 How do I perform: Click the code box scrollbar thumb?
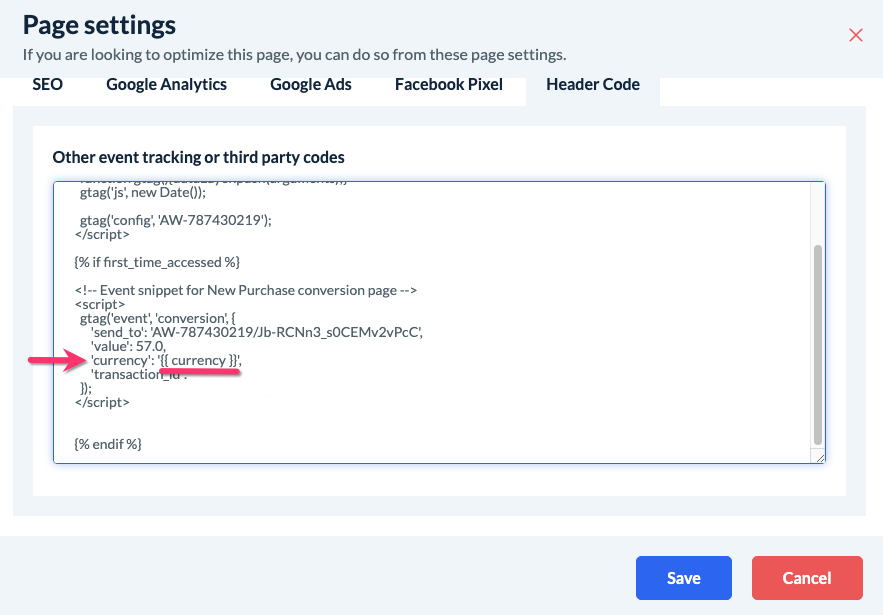[818, 345]
